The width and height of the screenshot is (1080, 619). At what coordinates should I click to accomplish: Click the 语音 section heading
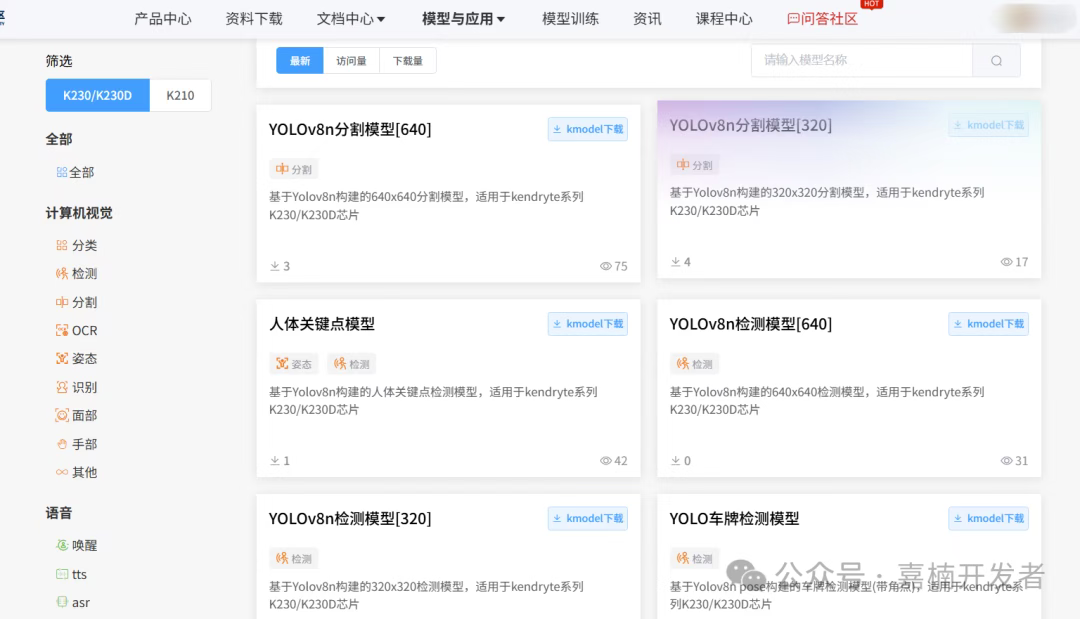click(x=59, y=512)
